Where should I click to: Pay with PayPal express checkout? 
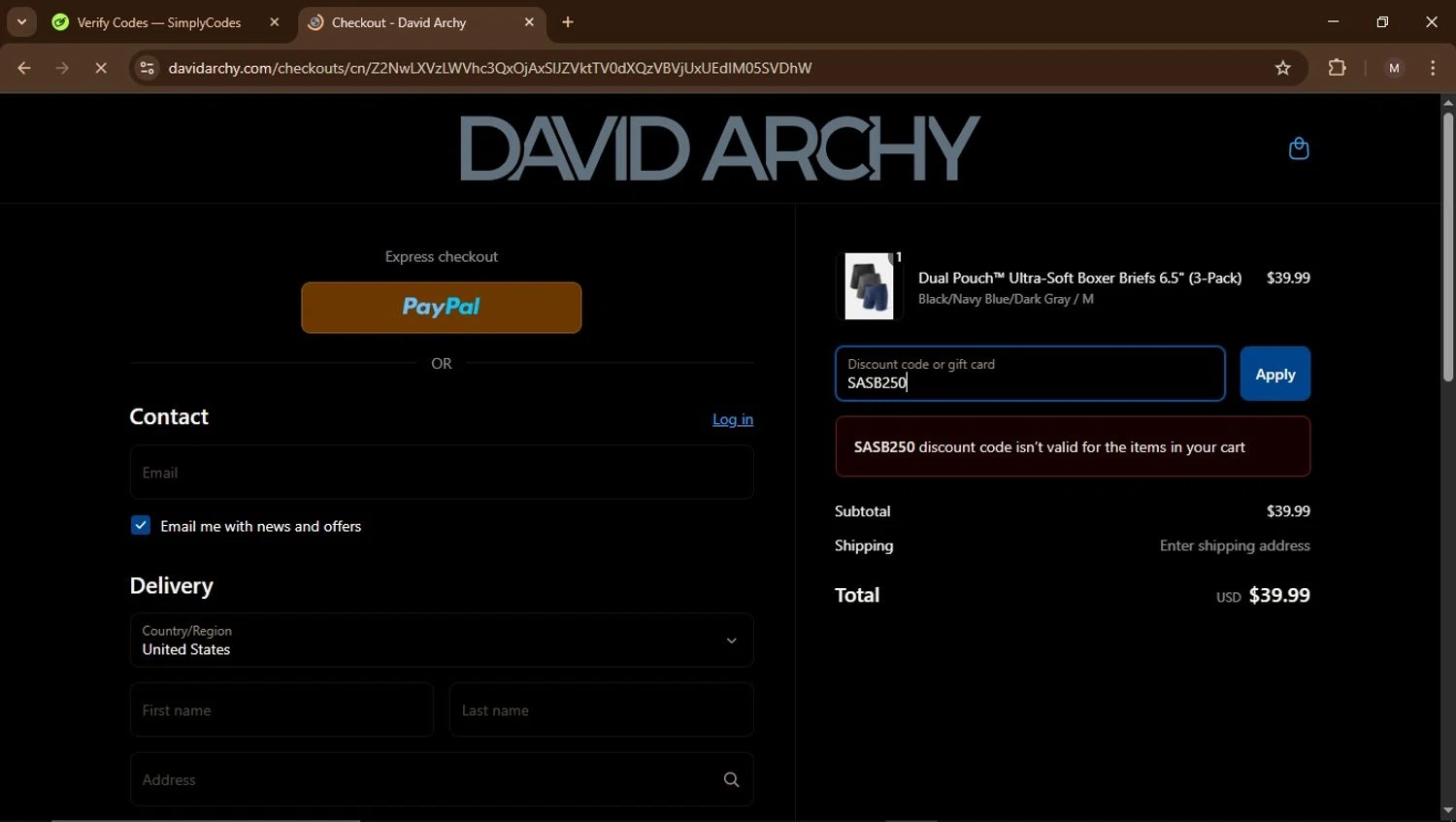click(442, 308)
